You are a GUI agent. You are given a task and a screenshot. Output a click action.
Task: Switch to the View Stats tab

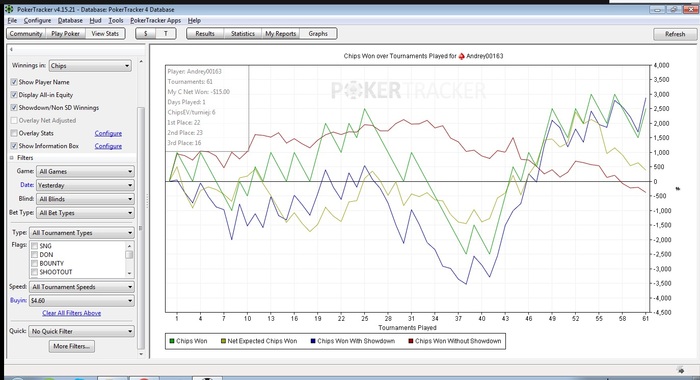(105, 33)
